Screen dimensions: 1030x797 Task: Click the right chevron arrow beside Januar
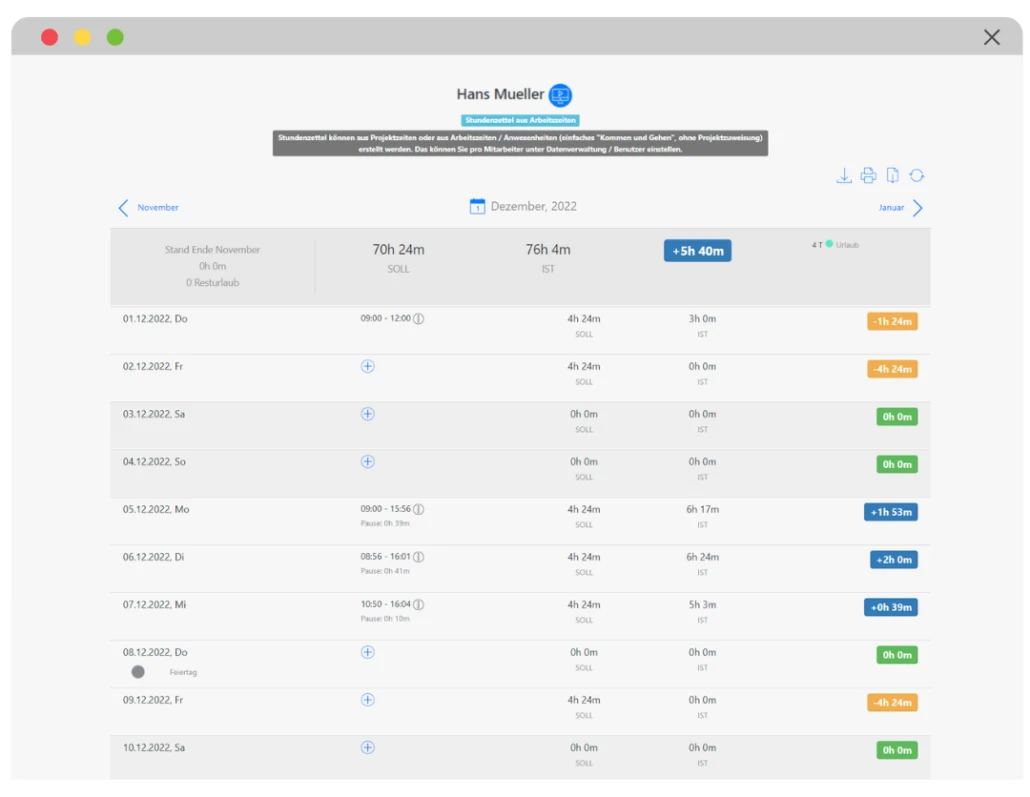[x=917, y=208]
